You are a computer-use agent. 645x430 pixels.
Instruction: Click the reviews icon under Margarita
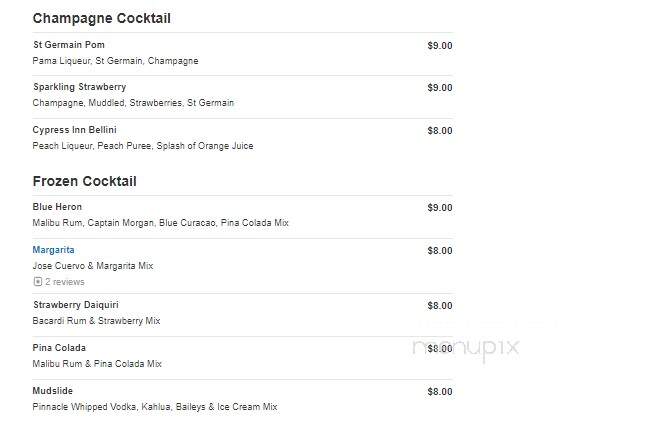click(38, 282)
